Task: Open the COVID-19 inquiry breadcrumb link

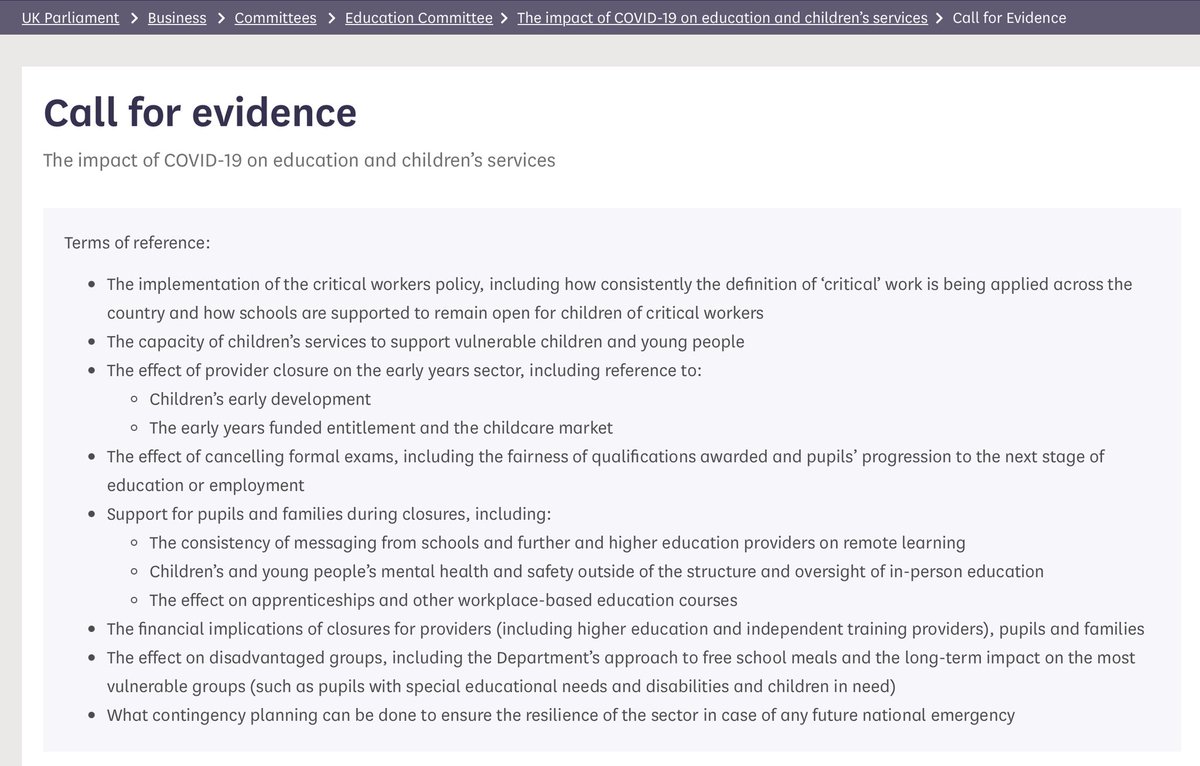Action: tap(722, 18)
